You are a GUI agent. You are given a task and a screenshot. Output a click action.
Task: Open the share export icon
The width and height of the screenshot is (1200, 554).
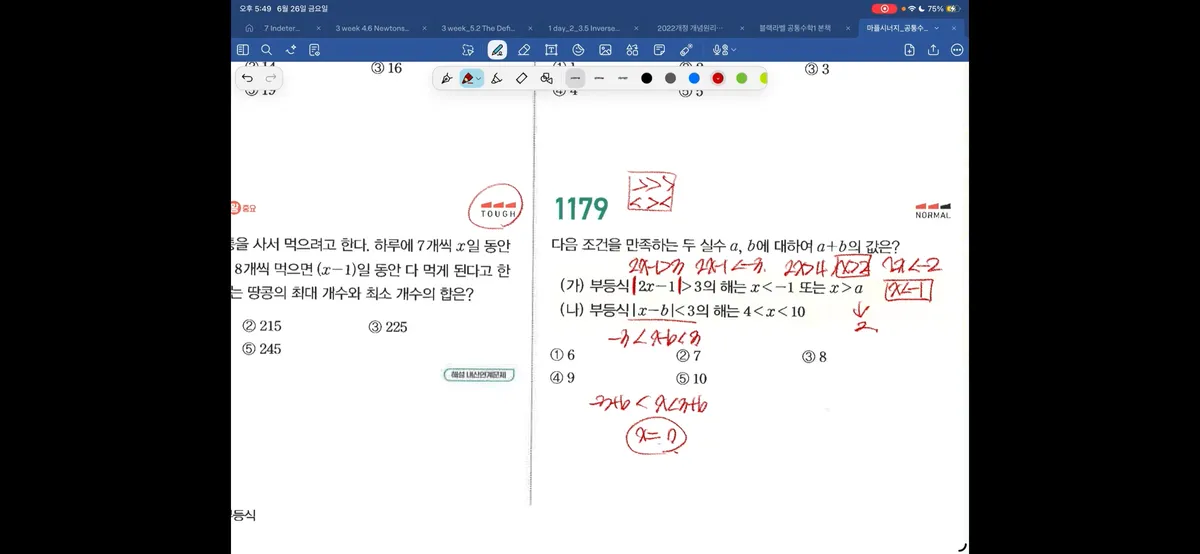[933, 49]
